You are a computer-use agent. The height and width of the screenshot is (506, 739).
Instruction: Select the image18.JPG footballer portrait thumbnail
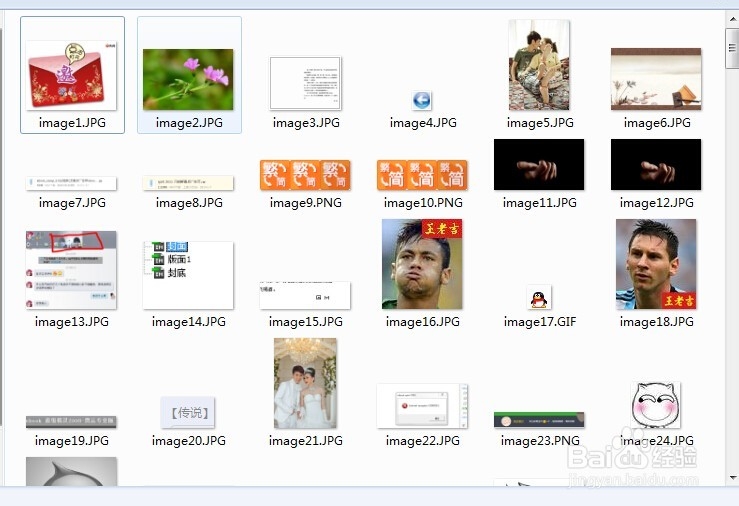click(656, 264)
